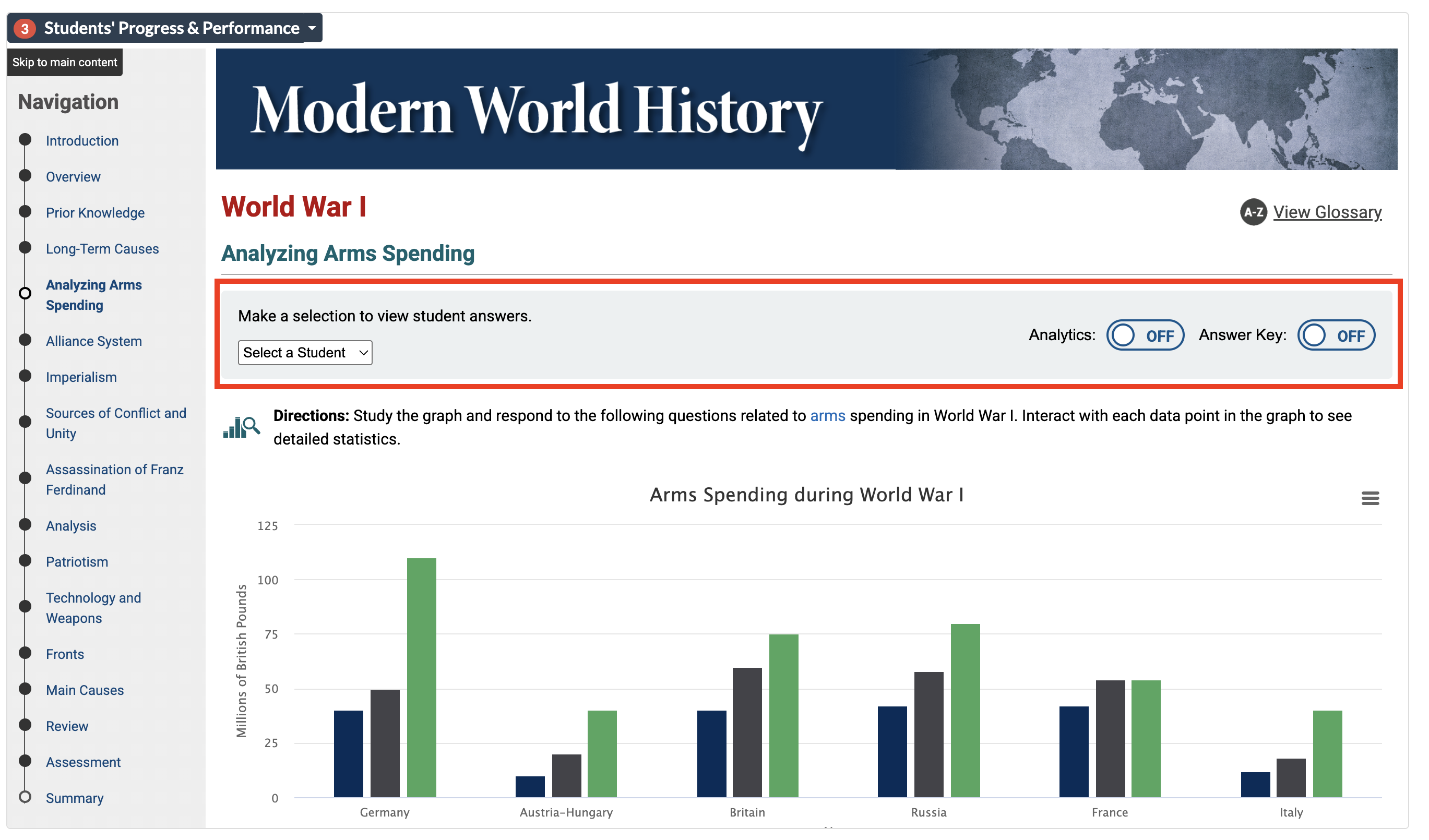Image resolution: width=1429 pixels, height=840 pixels.
Task: Click the red notification badge showing 3
Action: pyautogui.click(x=25, y=28)
